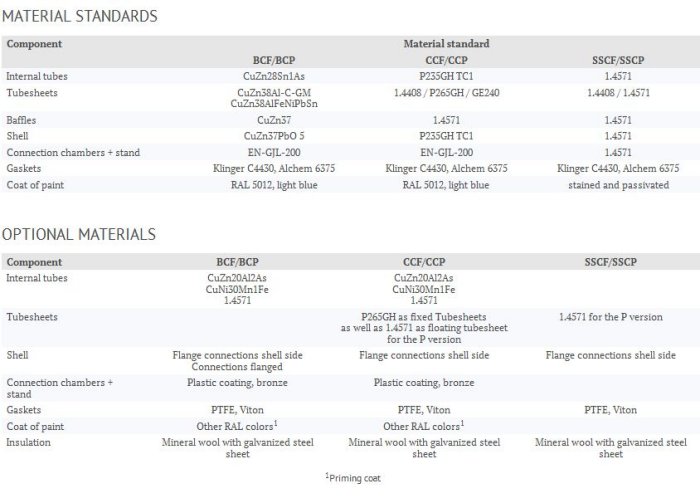Screen dimensions: 700x503
Task: Click the MATERIAL STANDARDS heading
Action: point(79,16)
